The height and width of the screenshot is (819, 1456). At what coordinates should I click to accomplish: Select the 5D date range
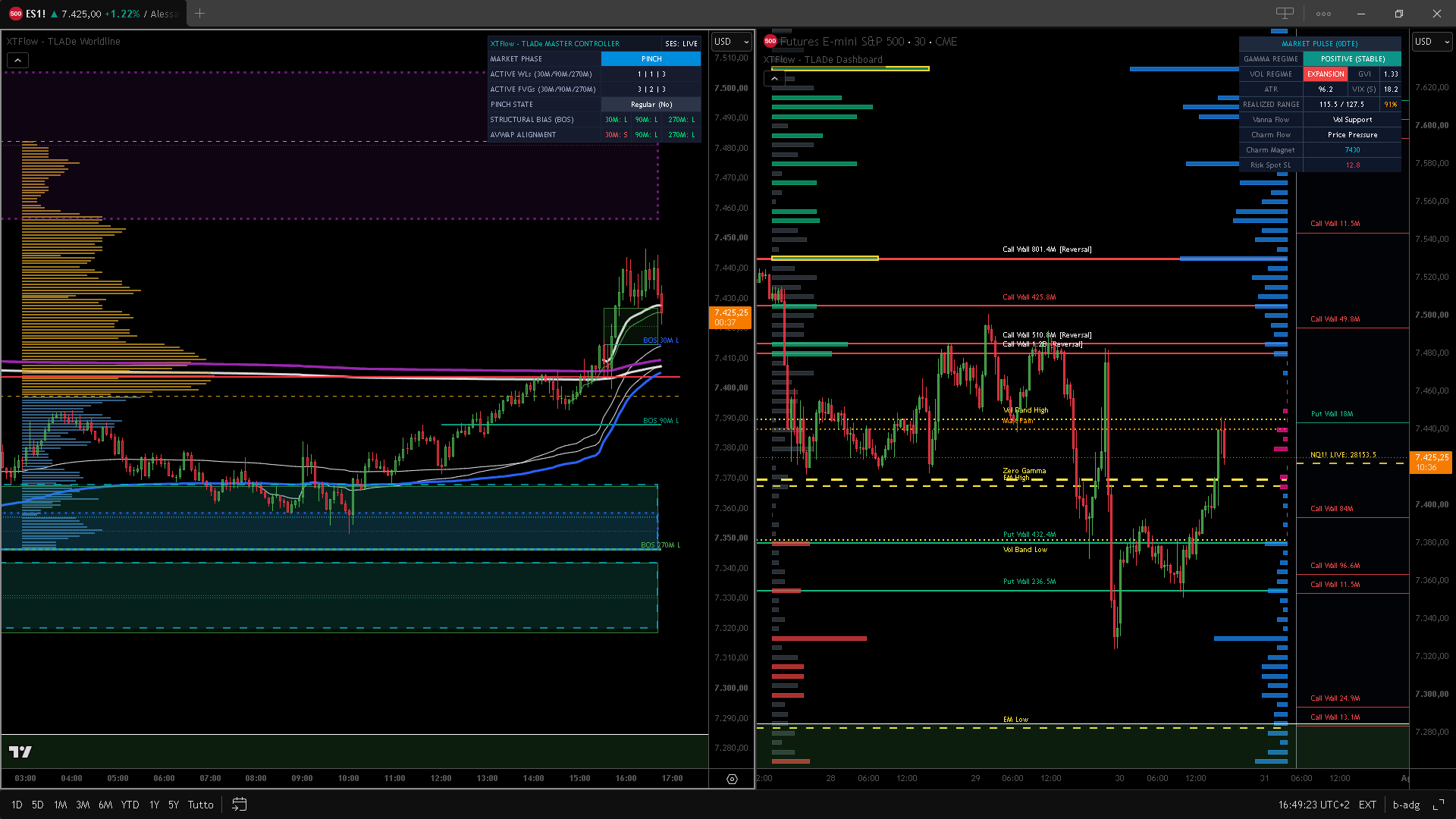click(x=38, y=805)
